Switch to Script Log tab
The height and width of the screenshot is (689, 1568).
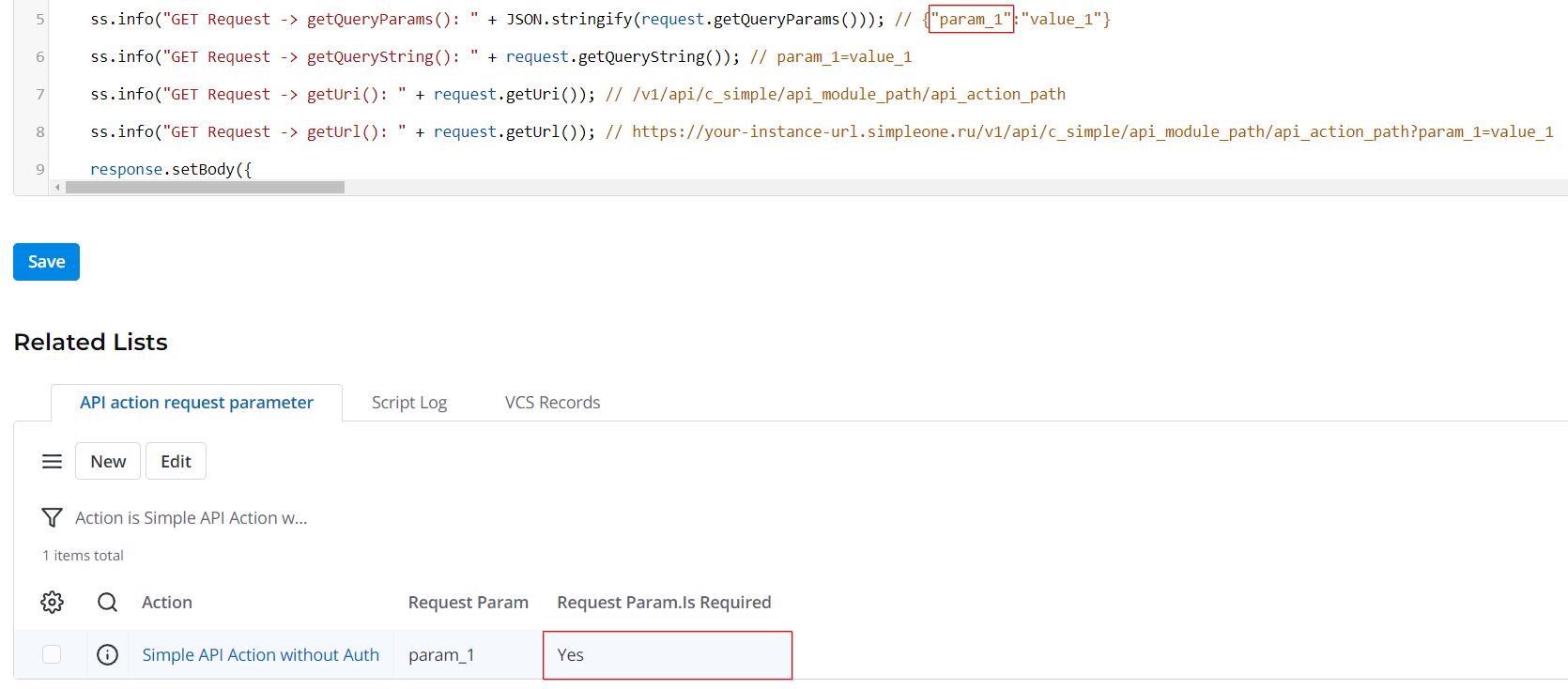pos(408,403)
